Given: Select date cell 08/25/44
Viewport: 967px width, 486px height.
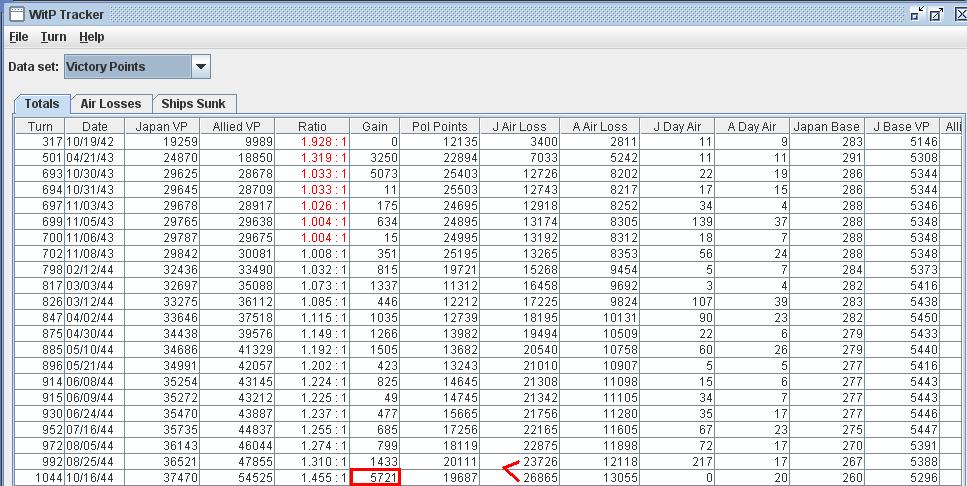Looking at the screenshot, I should coord(94,462).
